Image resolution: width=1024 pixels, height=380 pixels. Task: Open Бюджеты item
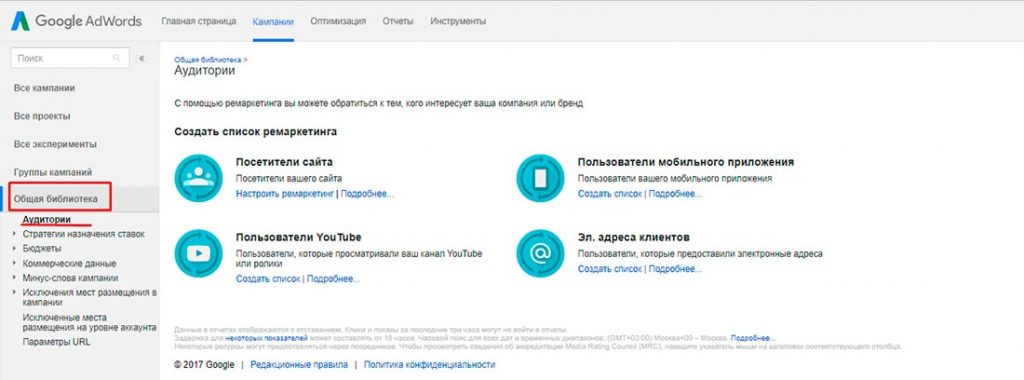(42, 248)
